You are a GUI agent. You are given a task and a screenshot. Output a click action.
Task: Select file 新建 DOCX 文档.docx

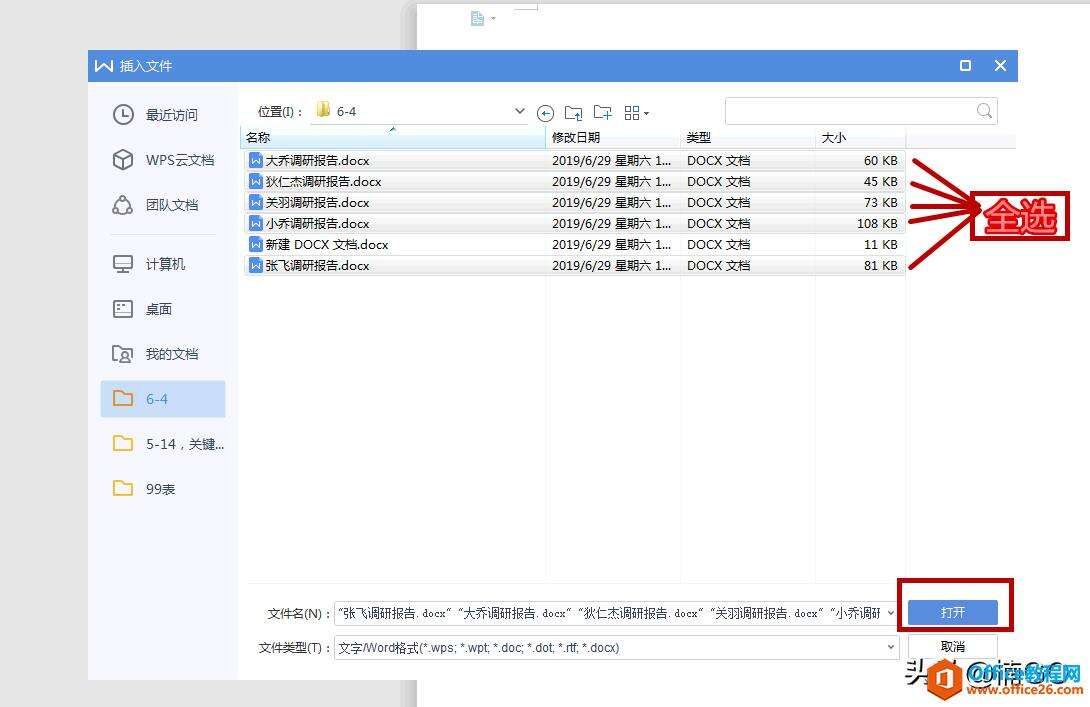tap(574, 245)
